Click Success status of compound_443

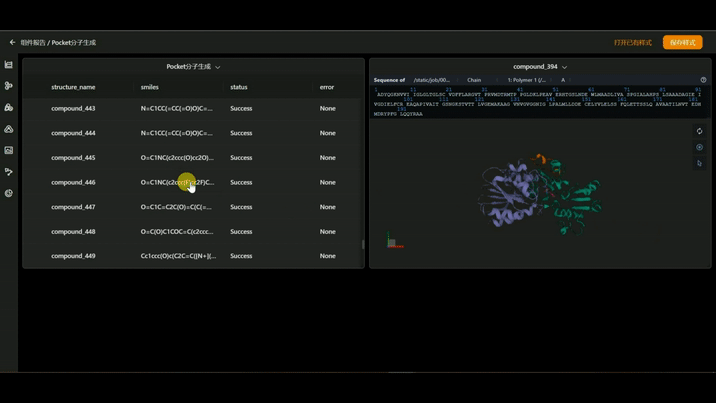241,108
